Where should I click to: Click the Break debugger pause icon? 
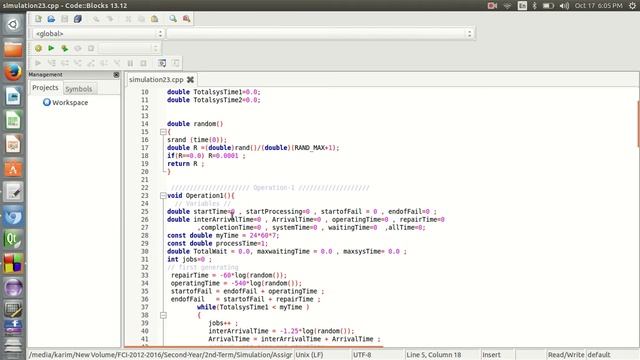130,63
